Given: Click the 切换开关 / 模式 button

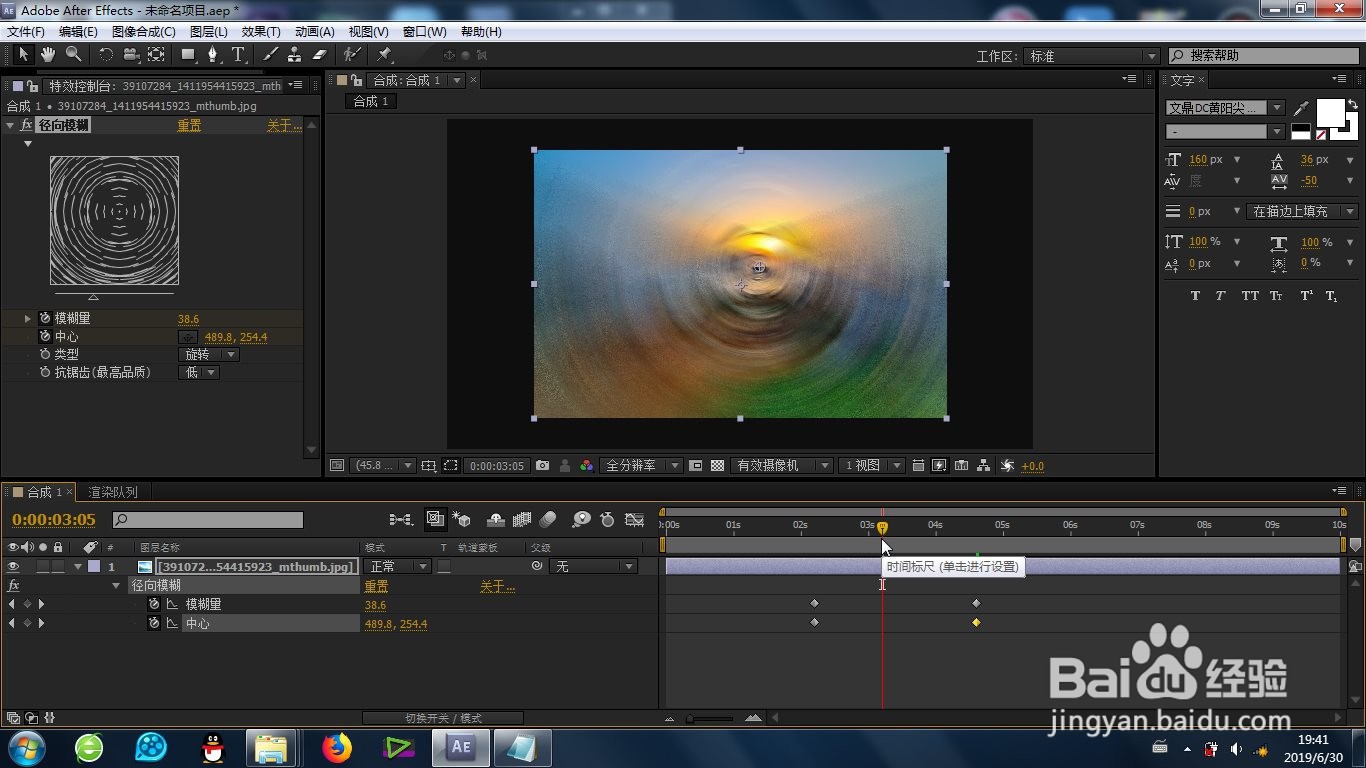Looking at the screenshot, I should pos(443,718).
